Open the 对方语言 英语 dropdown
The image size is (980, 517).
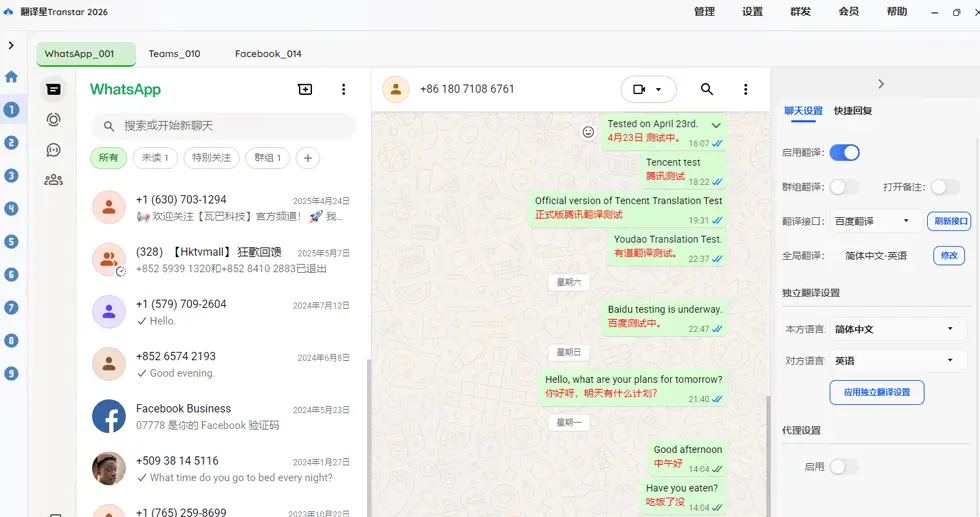[x=899, y=361]
